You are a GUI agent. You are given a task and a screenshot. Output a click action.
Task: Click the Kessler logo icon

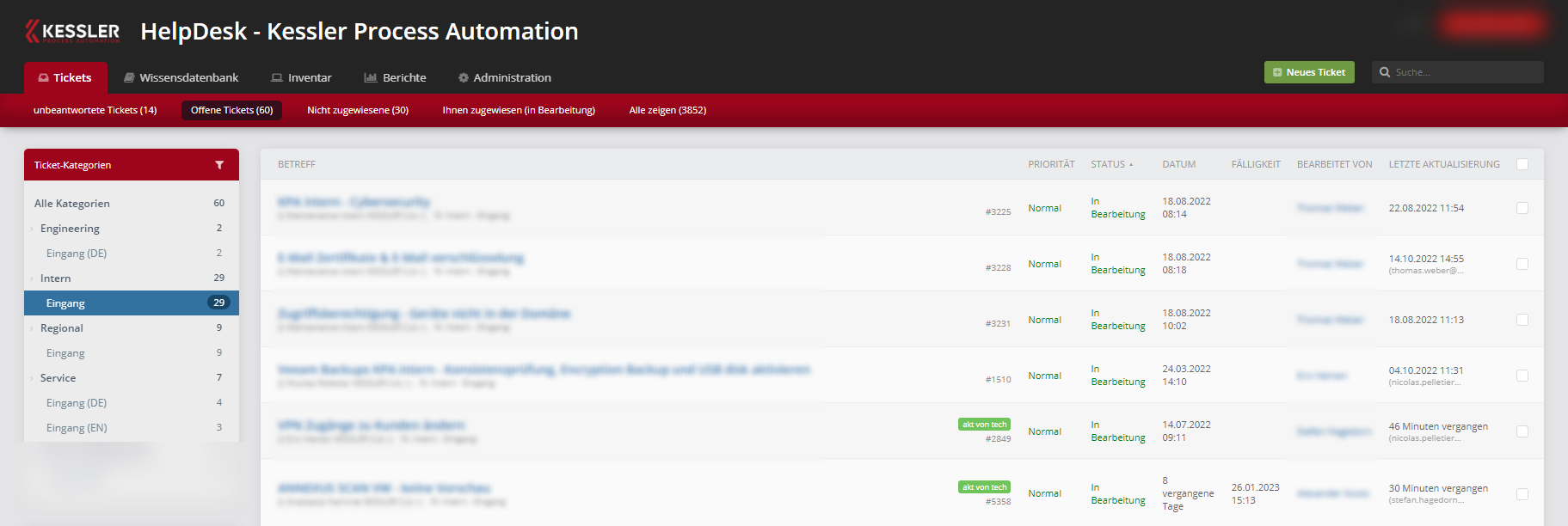(33, 31)
